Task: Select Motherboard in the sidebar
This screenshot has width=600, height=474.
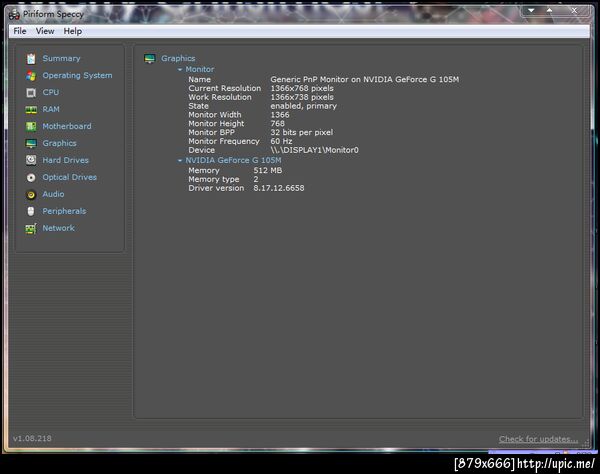Action: tap(67, 126)
